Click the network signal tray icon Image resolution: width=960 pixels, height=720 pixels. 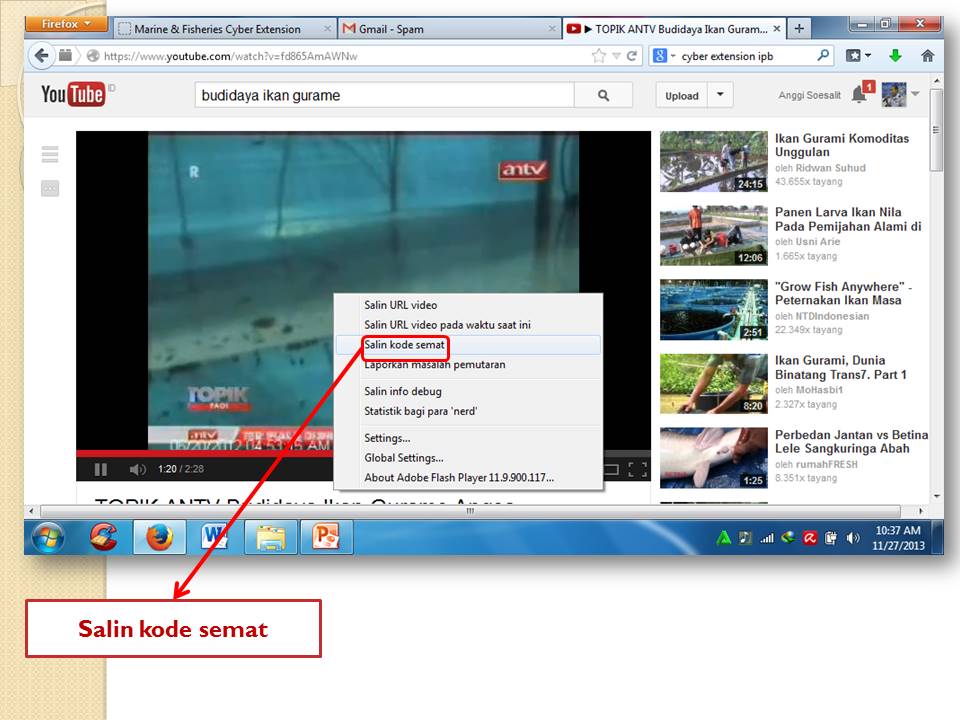tap(767, 538)
